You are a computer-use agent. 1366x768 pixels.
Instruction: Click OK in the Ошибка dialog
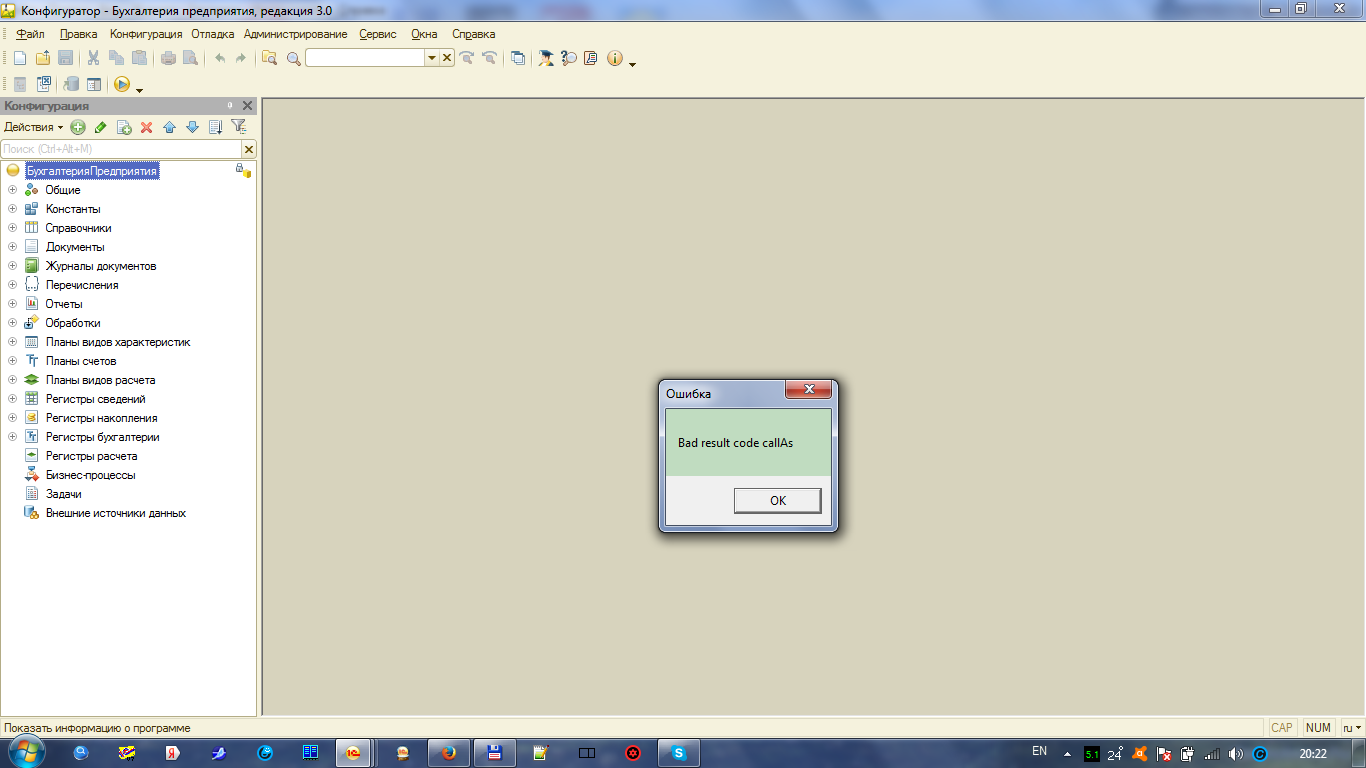point(778,501)
